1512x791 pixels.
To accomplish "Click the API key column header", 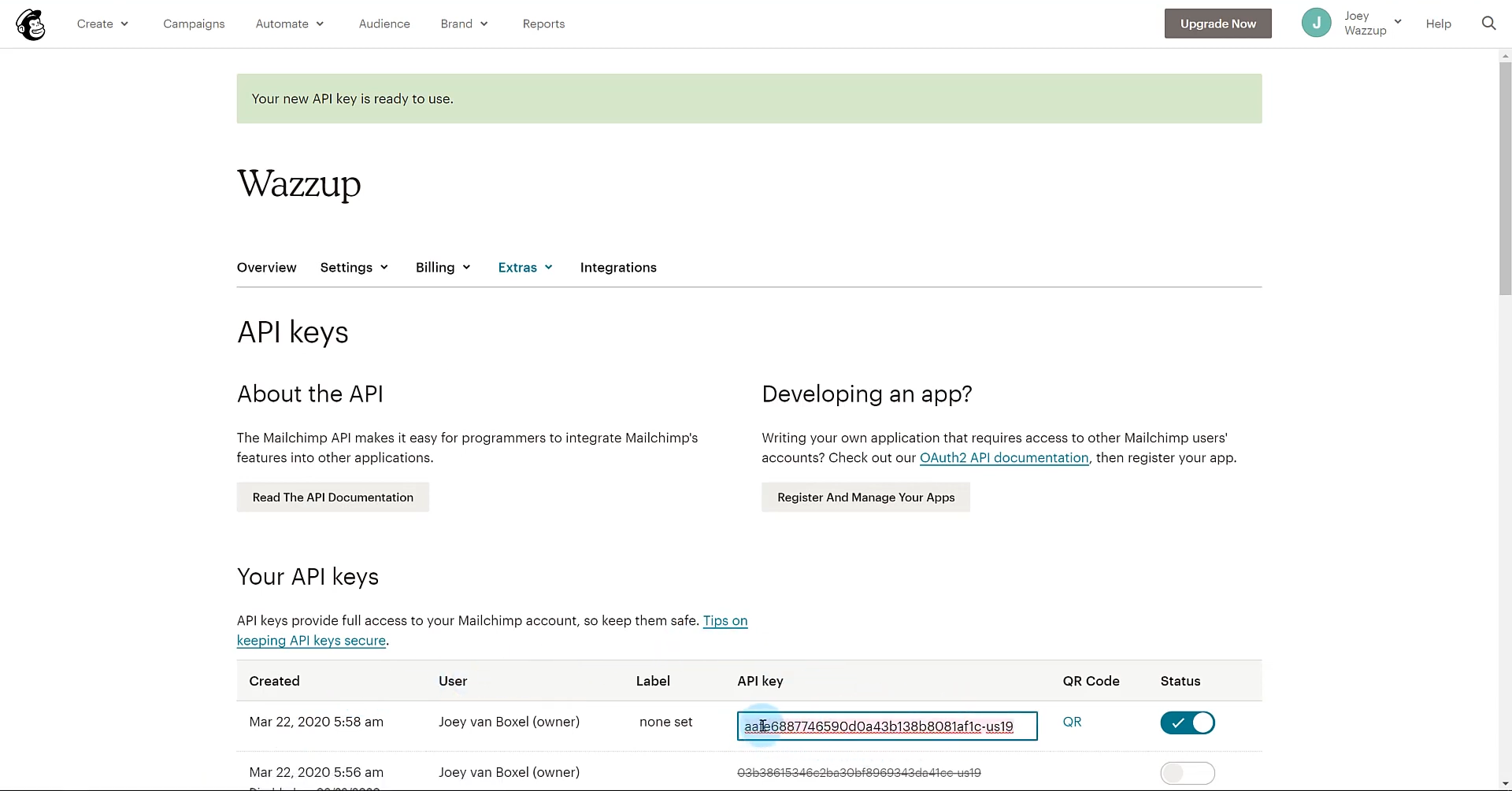I will click(760, 682).
